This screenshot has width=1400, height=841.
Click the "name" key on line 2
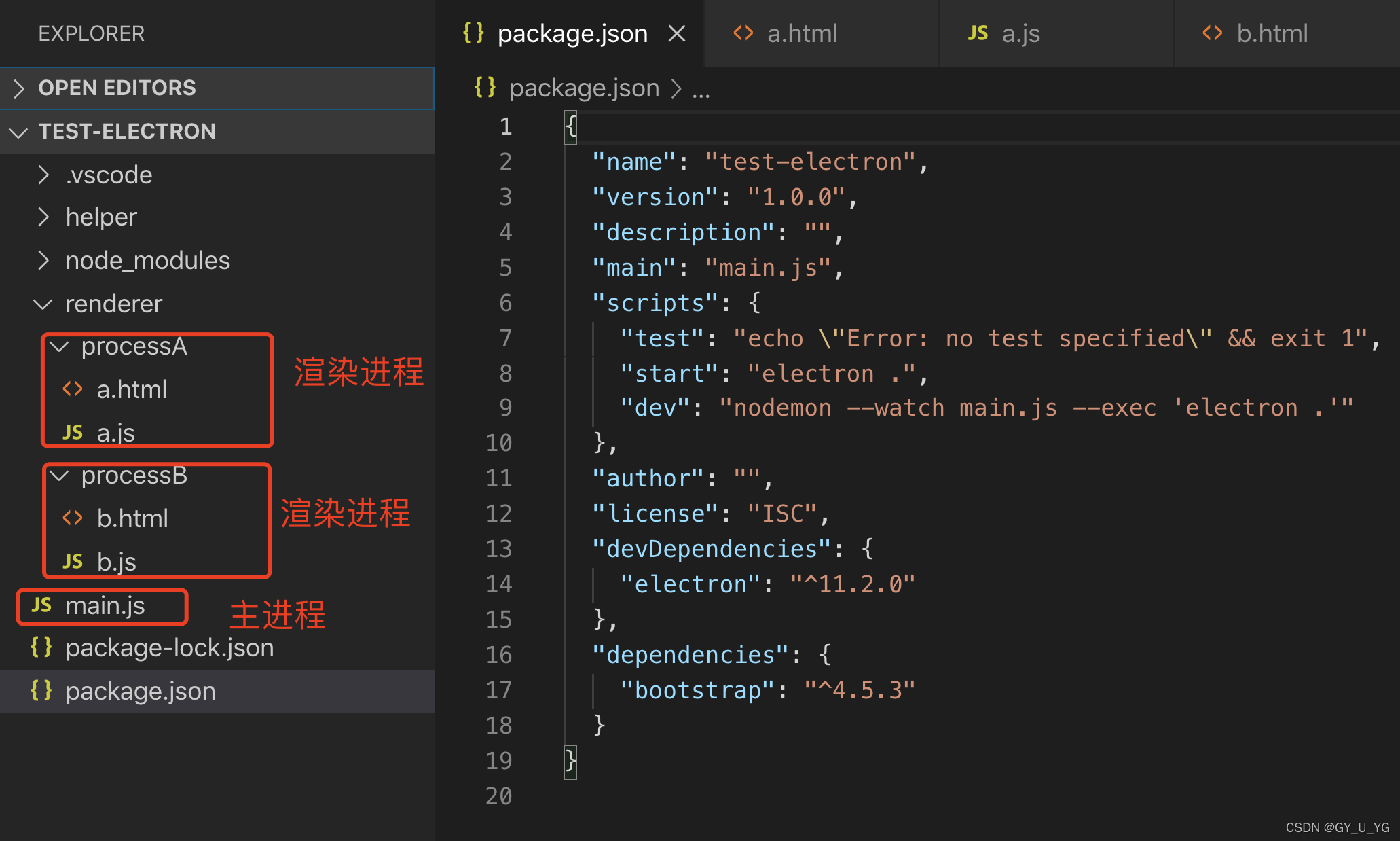pos(634,162)
